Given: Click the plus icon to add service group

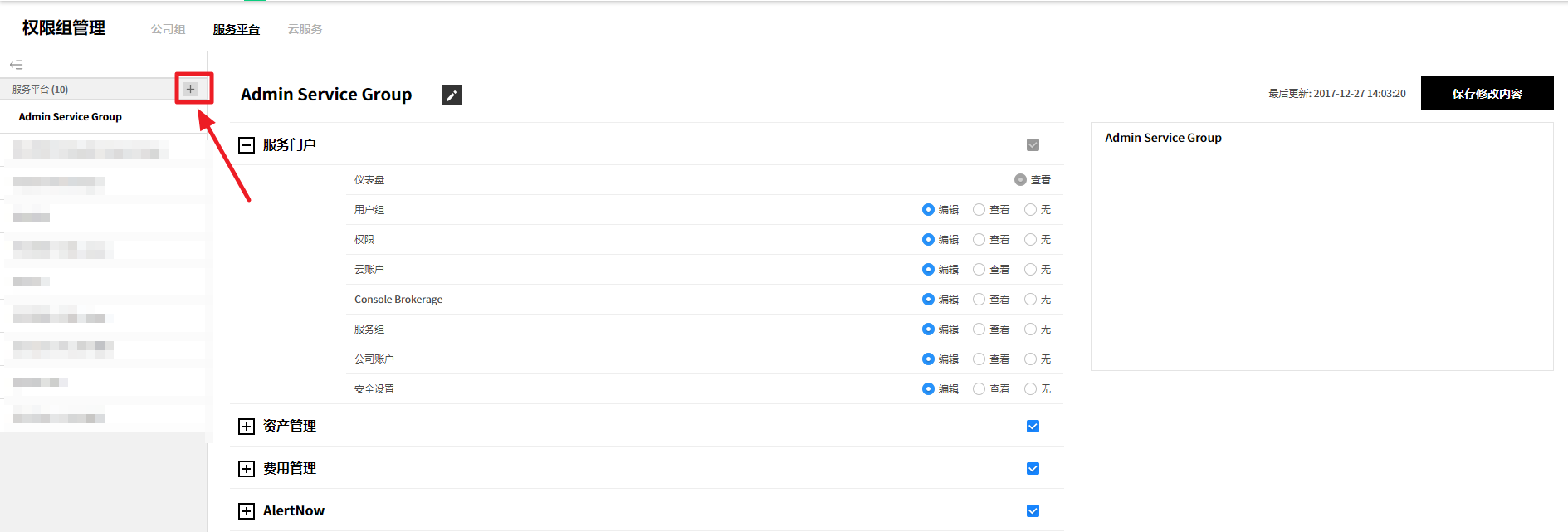Looking at the screenshot, I should coord(191,89).
